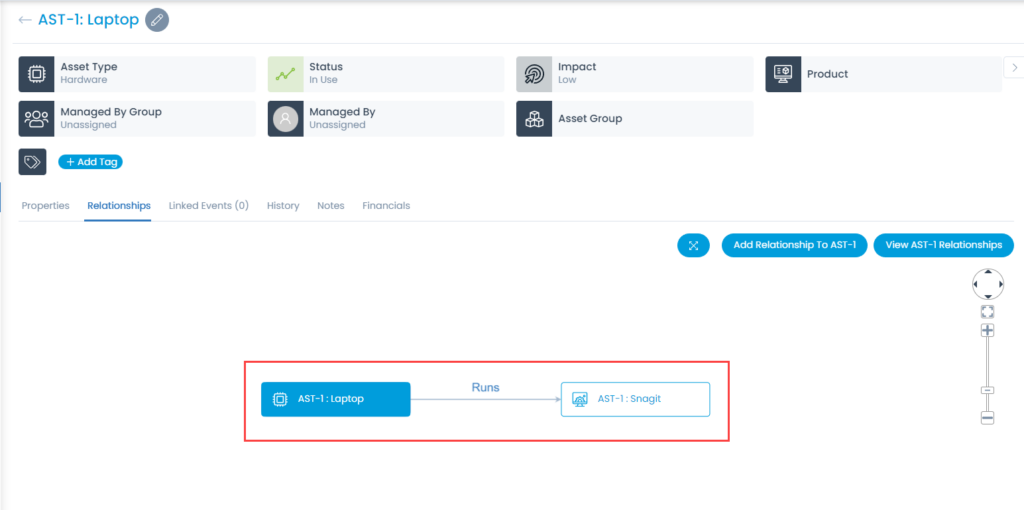
Task: Click Add Relationship To AST-1 button
Action: tap(794, 246)
